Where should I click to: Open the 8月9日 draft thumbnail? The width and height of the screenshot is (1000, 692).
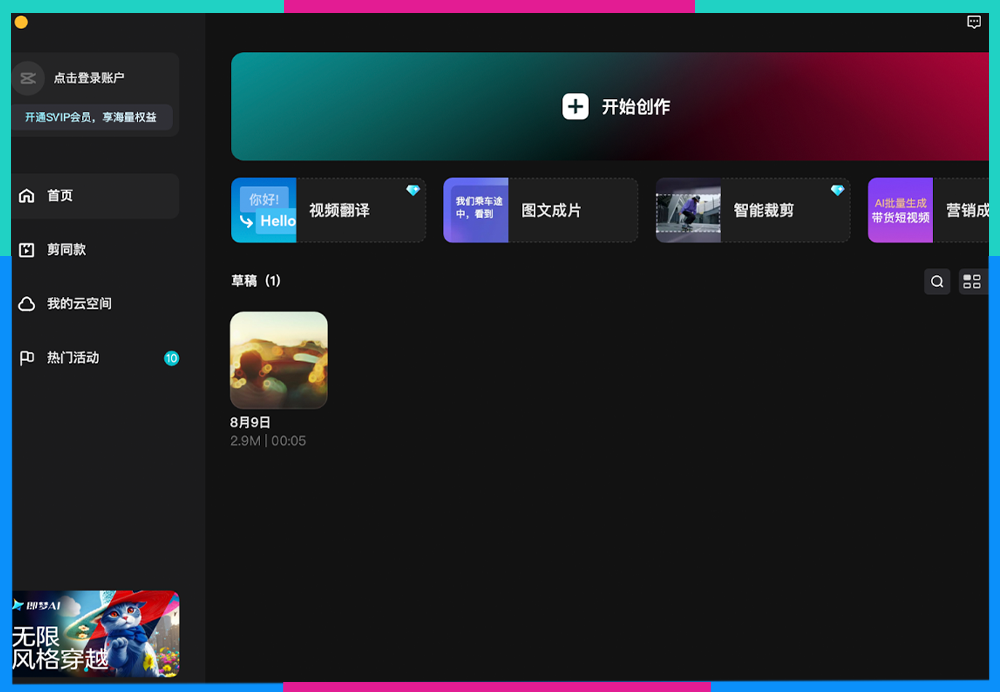click(x=279, y=360)
